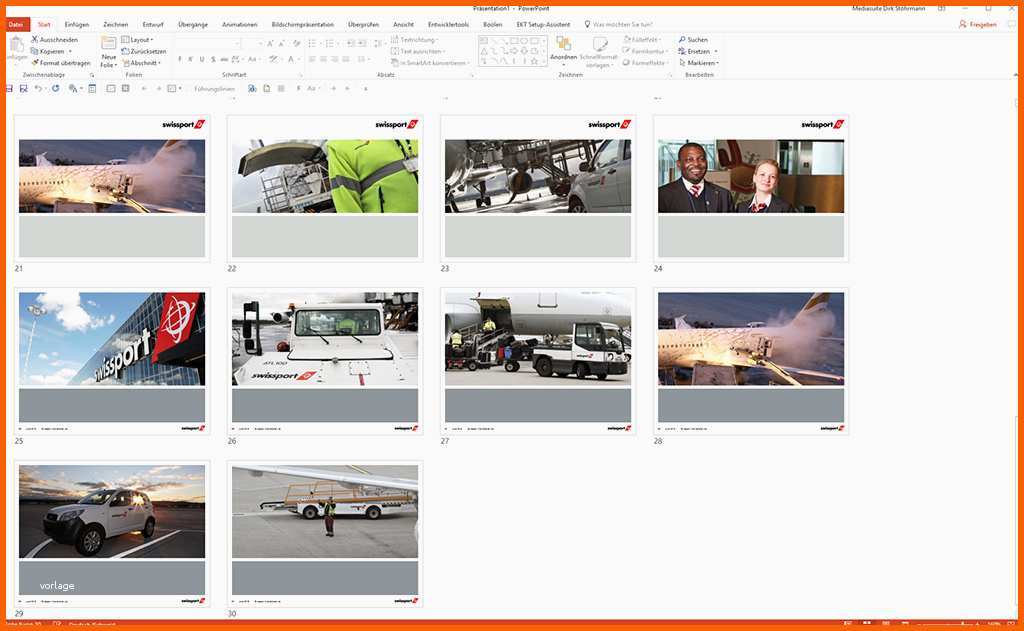
Task: Click the undo arrow in quick access toolbar
Action: [x=38, y=89]
